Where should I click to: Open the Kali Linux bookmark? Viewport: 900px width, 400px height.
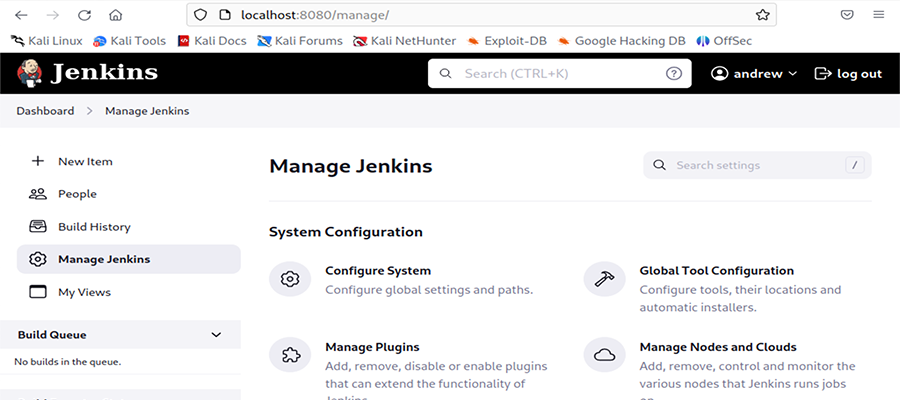[46, 41]
